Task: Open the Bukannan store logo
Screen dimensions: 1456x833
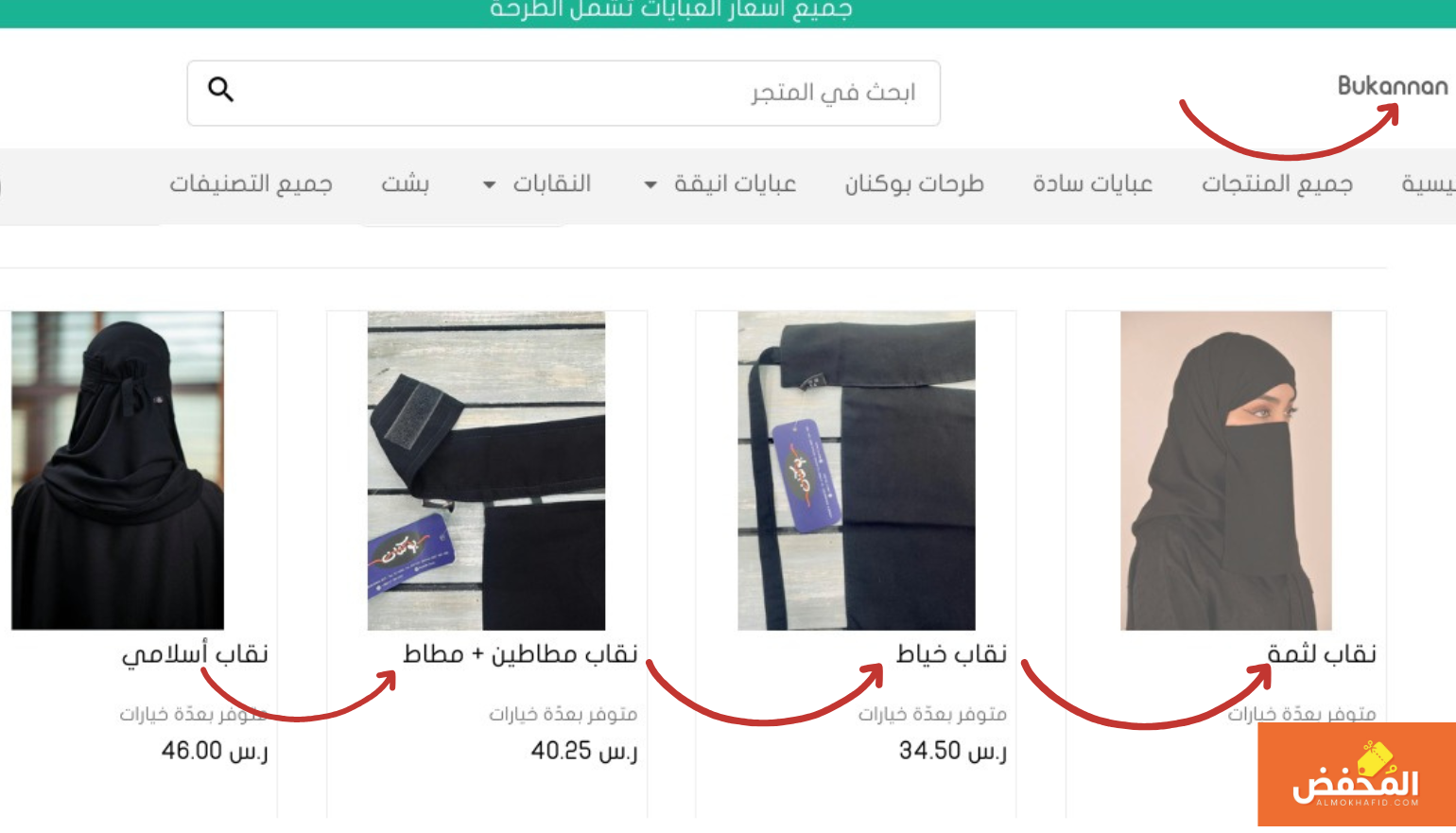Action: tap(1392, 86)
